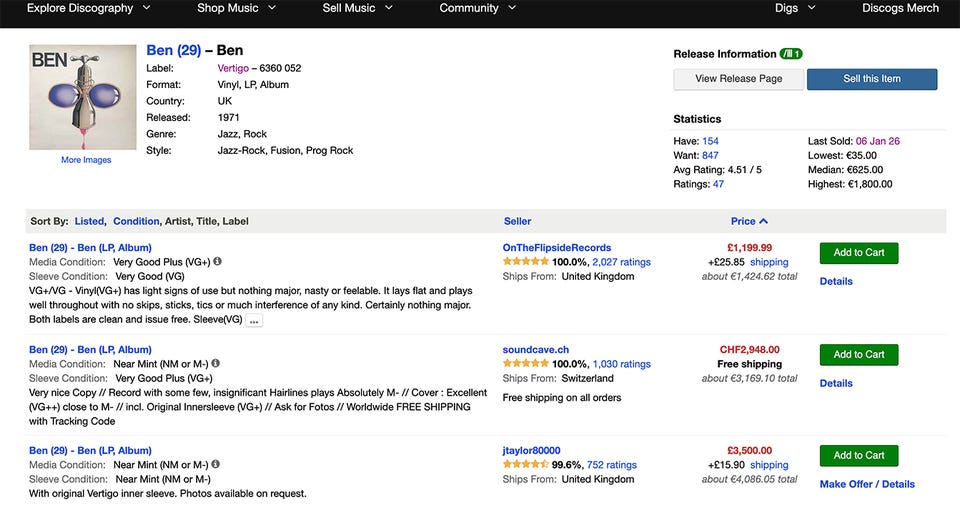The image size is (960, 523).
Task: Open the Sell Music menu
Action: coord(357,8)
